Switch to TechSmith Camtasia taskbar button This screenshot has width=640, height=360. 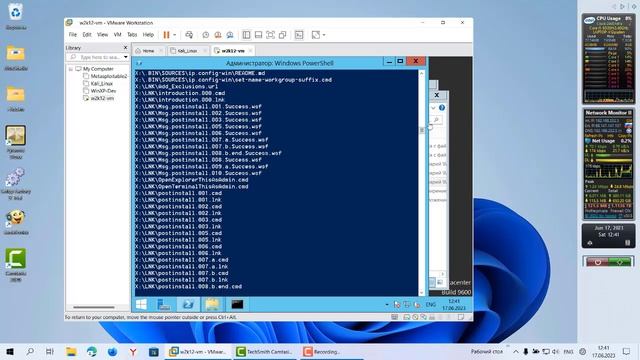[x=264, y=351]
